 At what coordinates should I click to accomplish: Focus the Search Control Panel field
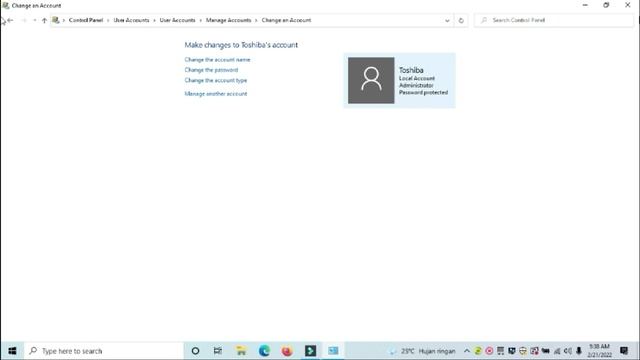[x=553, y=20]
